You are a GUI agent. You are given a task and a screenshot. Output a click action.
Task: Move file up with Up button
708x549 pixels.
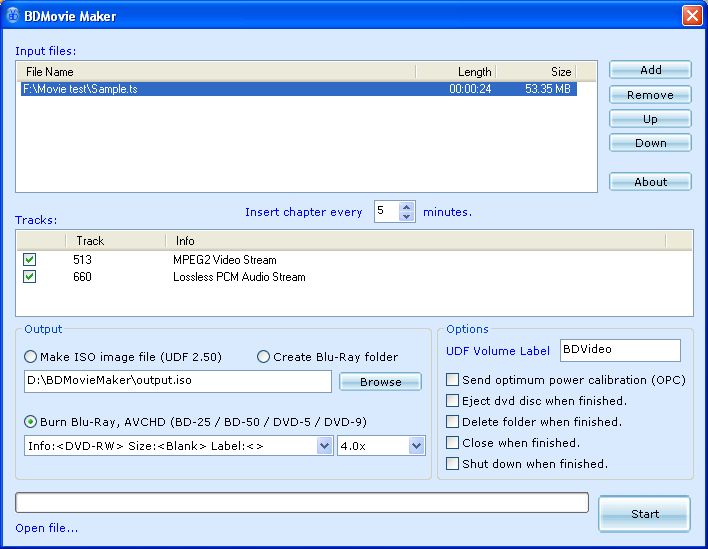click(650, 119)
